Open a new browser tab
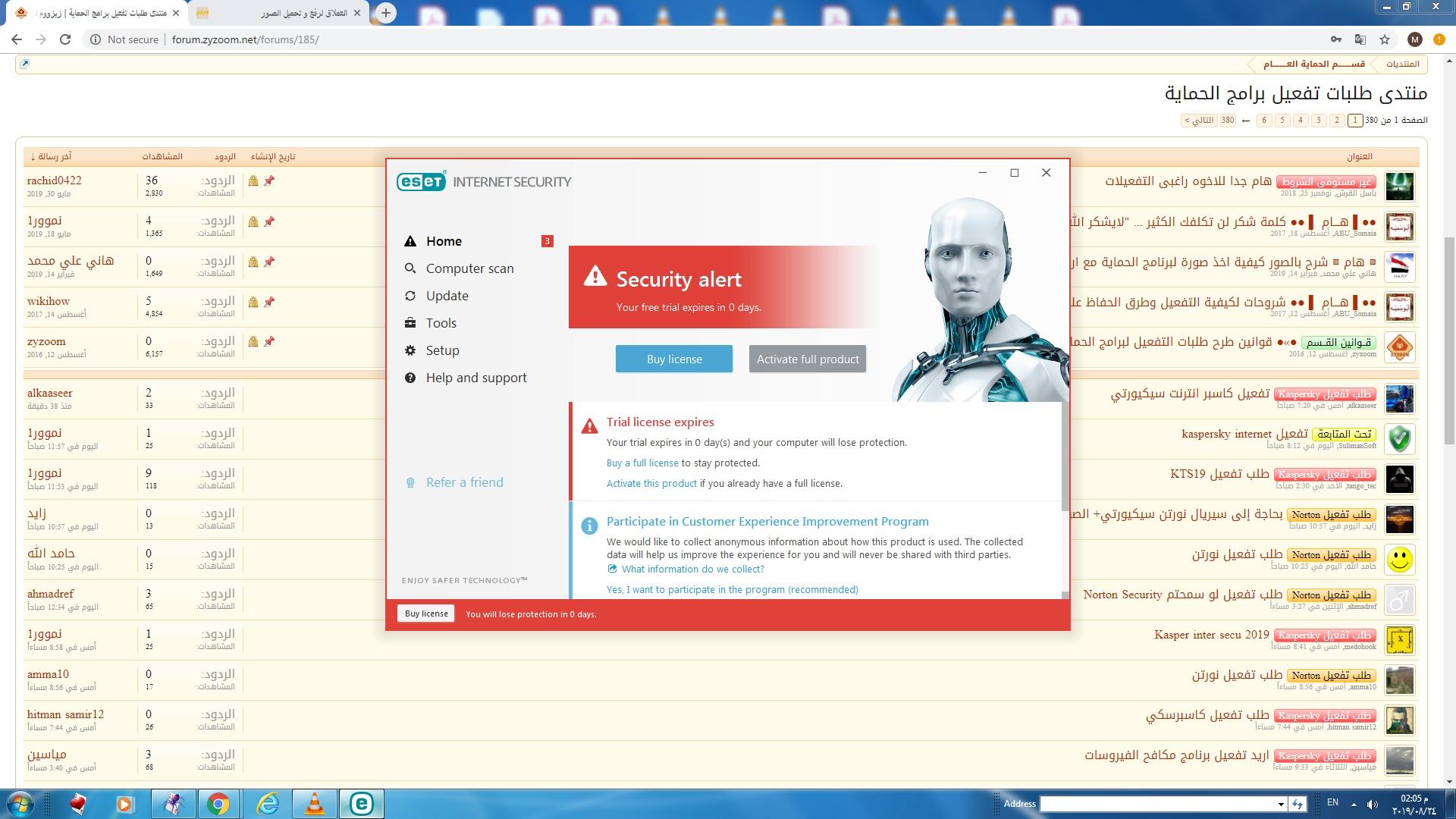The image size is (1456, 819). coord(386,13)
